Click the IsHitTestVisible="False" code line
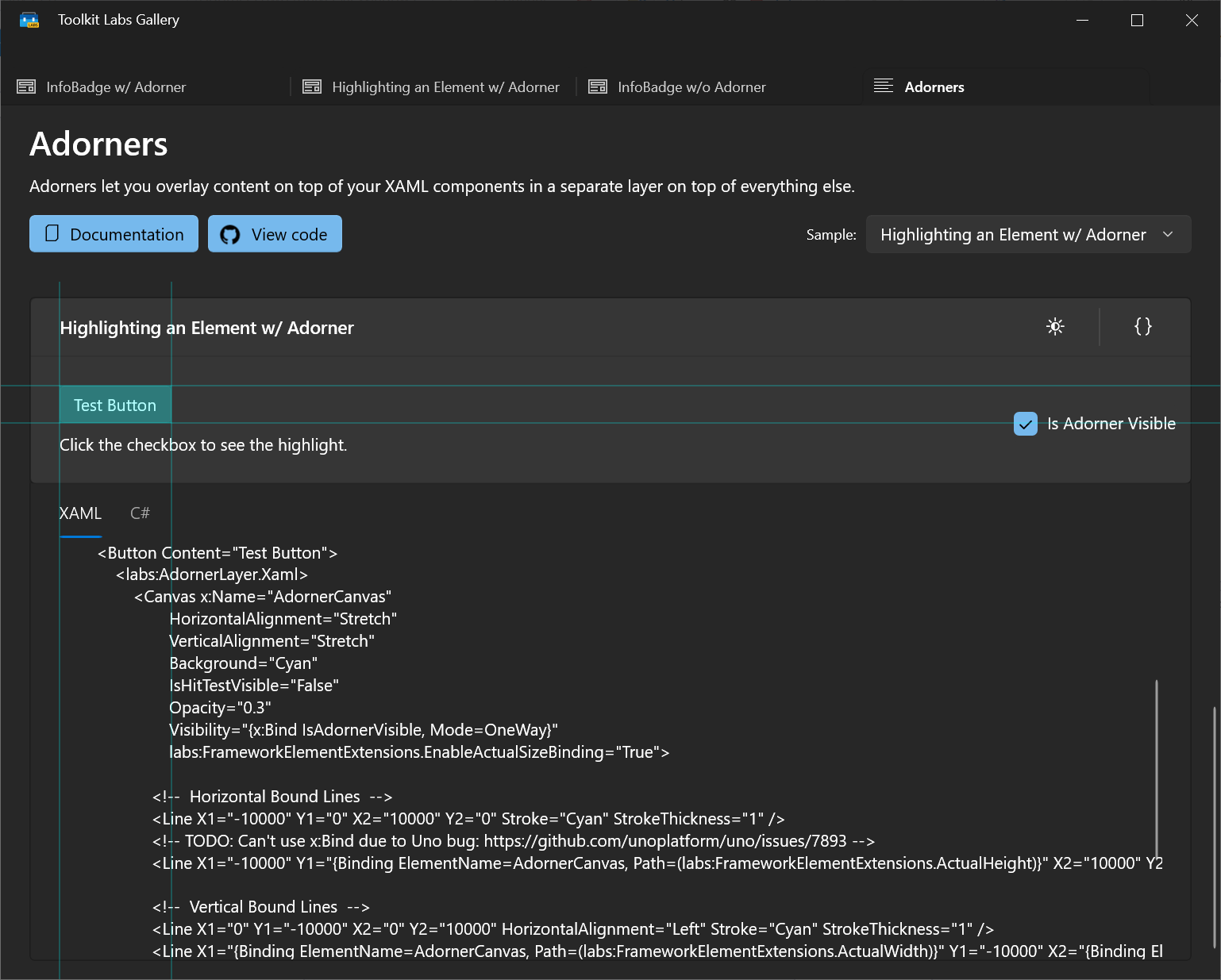This screenshot has width=1221, height=980. point(254,686)
